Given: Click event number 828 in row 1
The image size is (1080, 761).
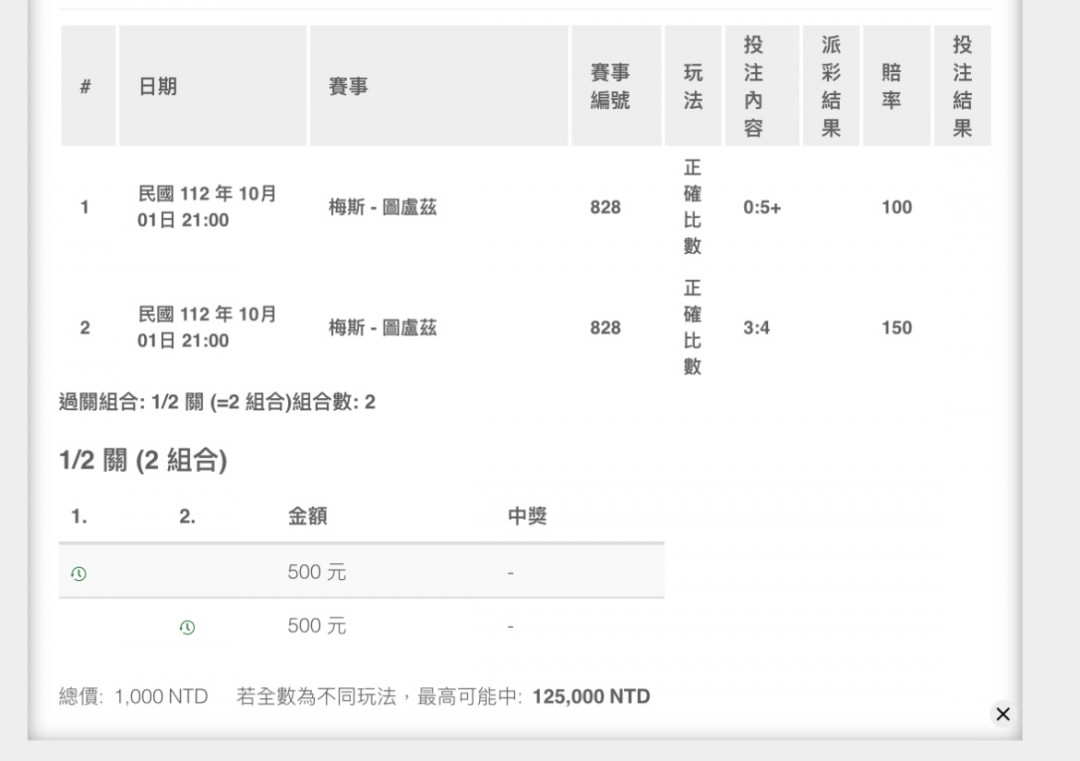Looking at the screenshot, I should point(605,207).
